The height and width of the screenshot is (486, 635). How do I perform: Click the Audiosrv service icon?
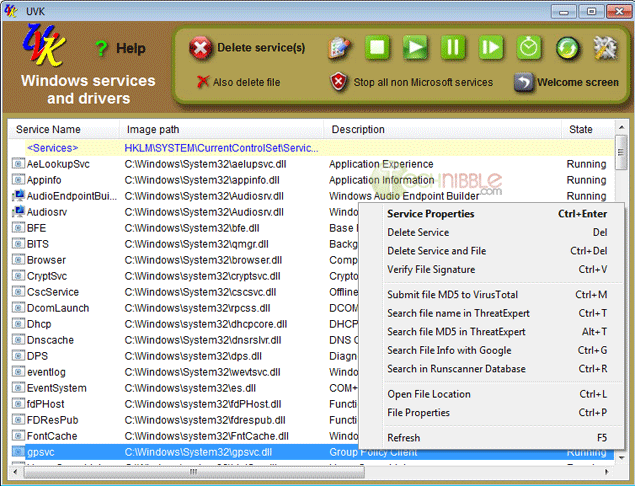click(18, 212)
